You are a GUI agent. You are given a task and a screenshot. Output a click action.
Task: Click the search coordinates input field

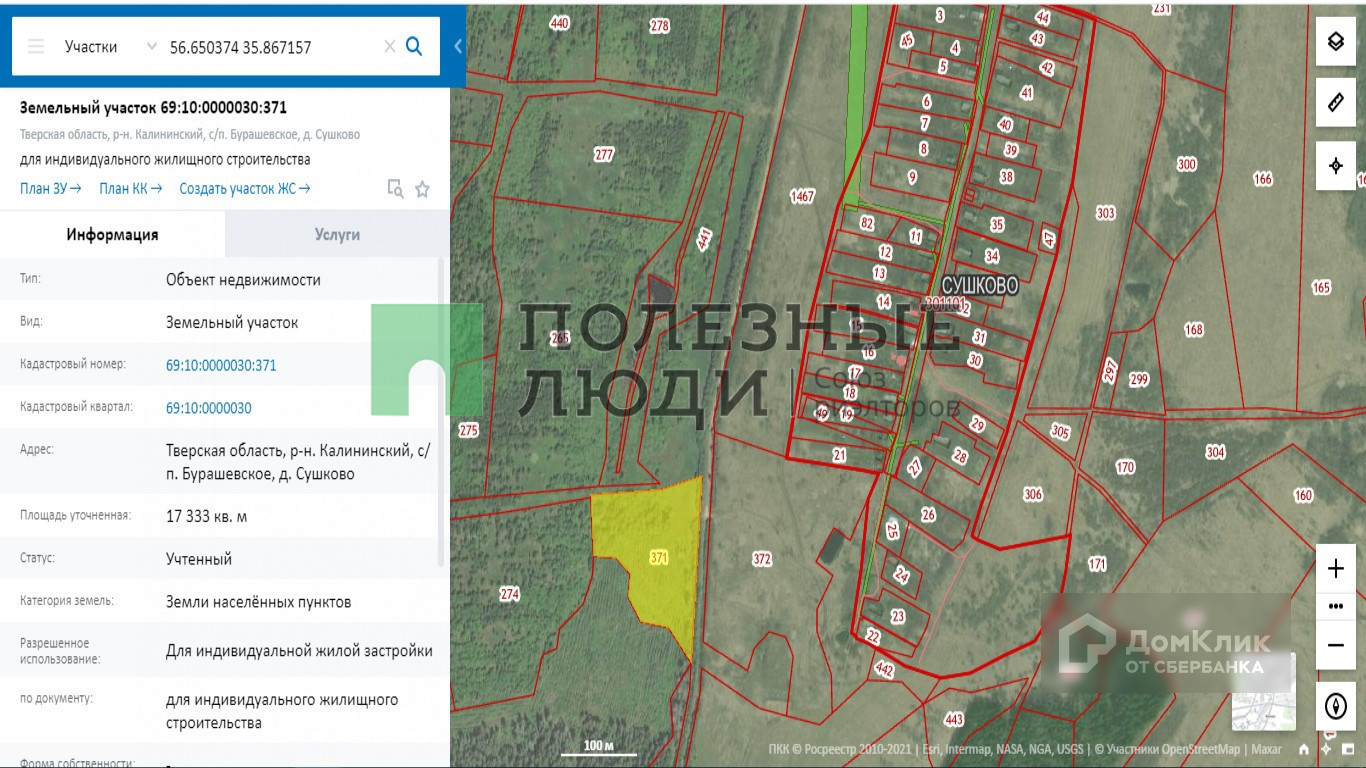click(270, 47)
